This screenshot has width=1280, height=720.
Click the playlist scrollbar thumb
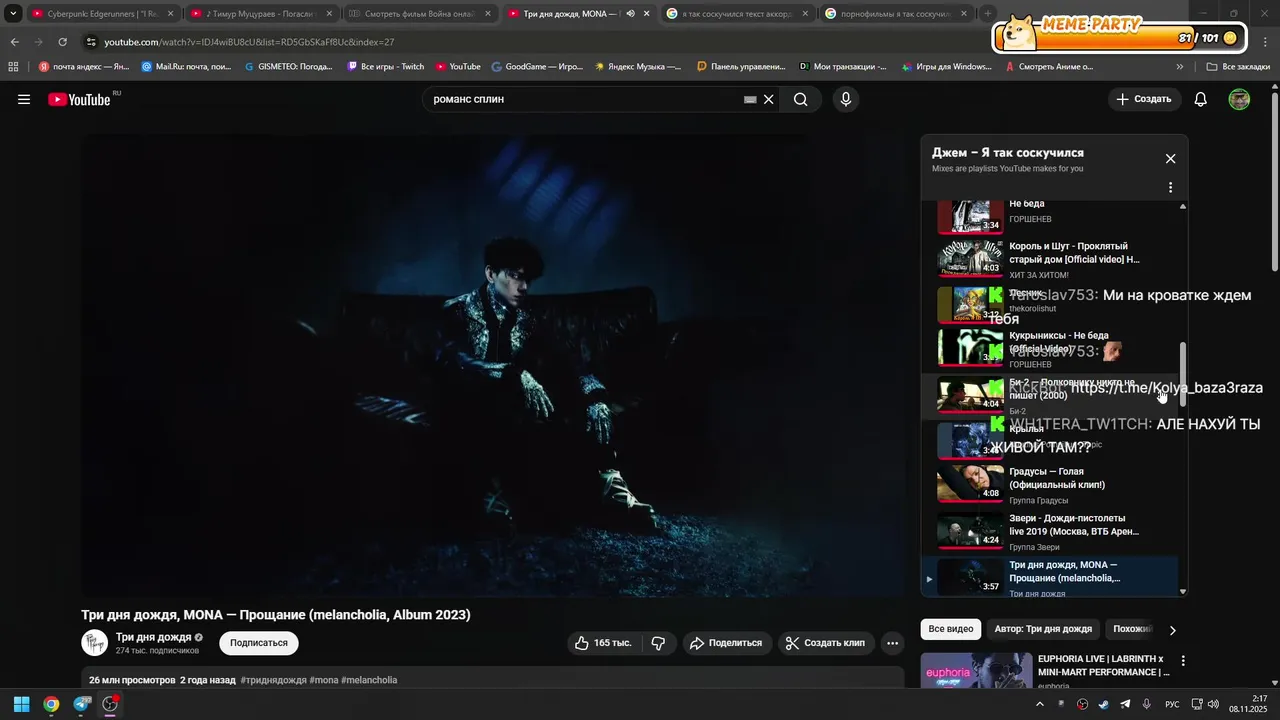[x=1183, y=374]
